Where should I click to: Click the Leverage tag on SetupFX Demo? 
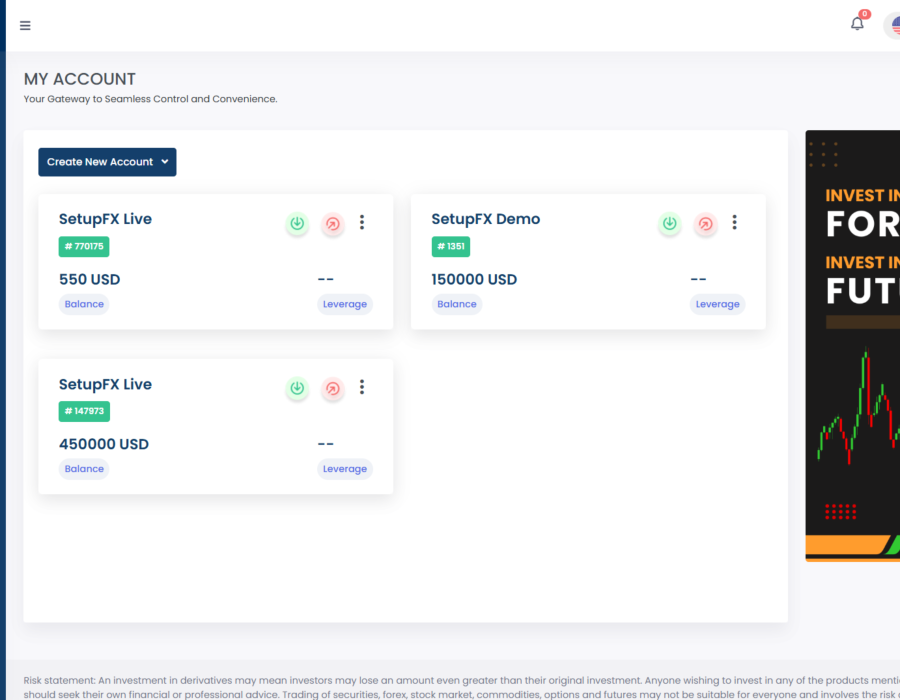717,304
